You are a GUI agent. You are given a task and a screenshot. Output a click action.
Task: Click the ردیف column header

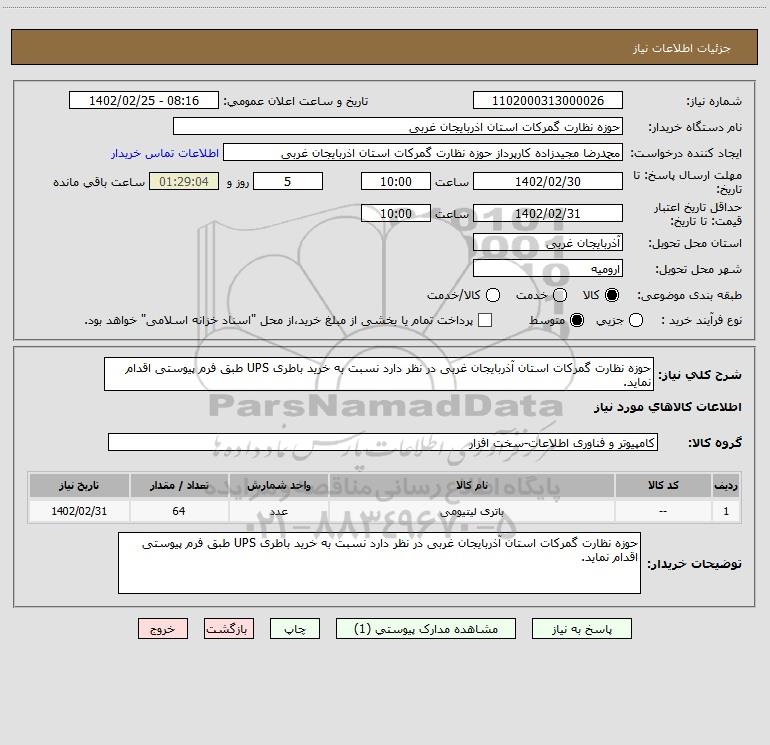726,485
